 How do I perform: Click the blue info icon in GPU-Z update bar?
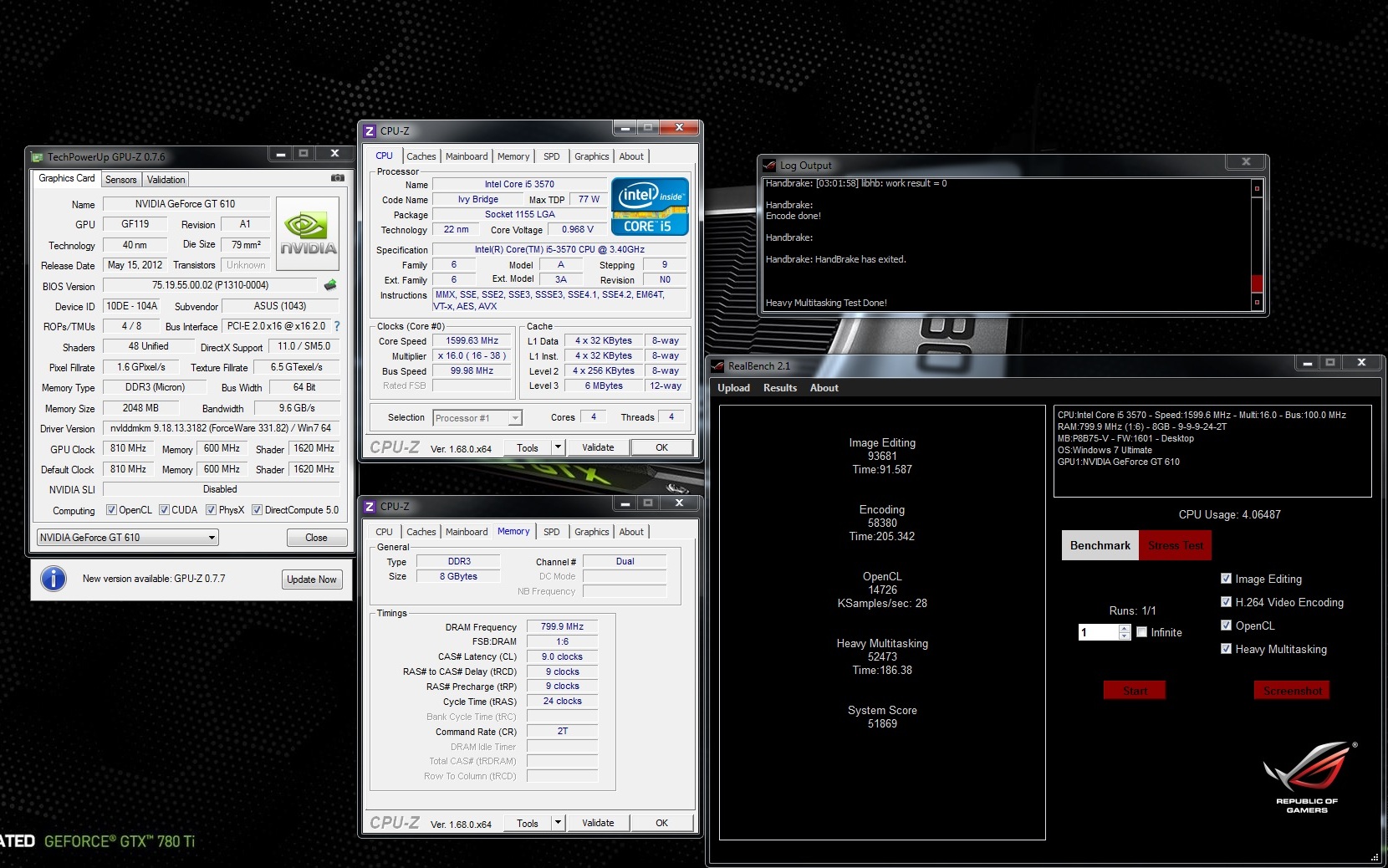(x=54, y=579)
